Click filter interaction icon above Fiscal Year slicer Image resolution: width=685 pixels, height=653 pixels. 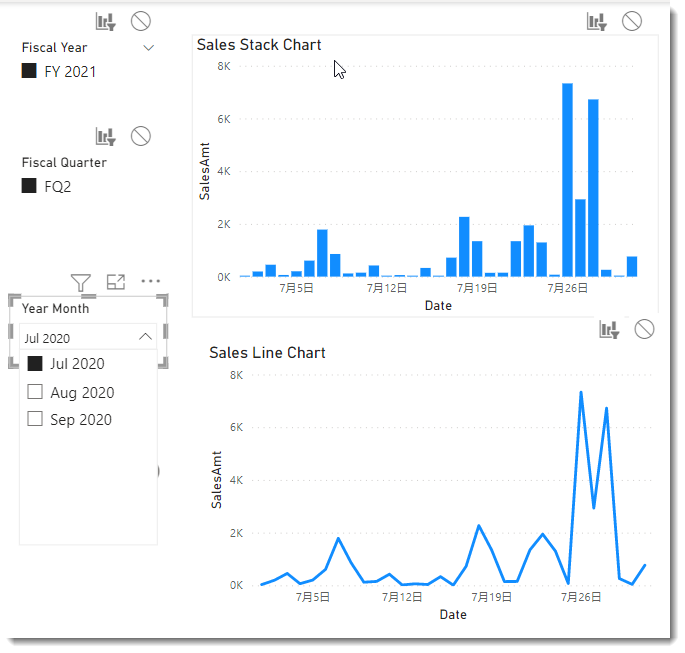[106, 21]
